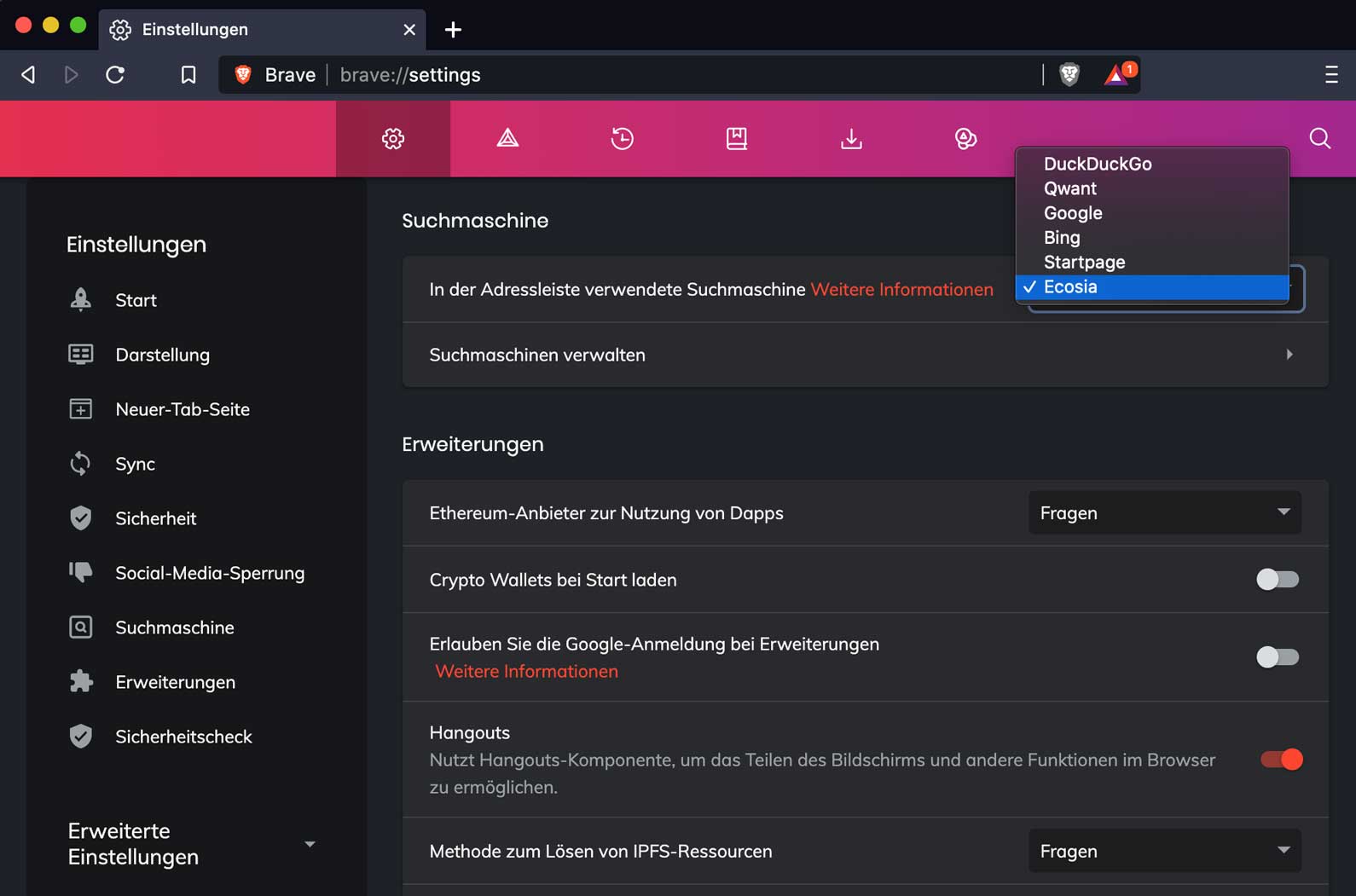
Task: Open the Settings gear tab in pink toolbar
Action: click(x=393, y=138)
